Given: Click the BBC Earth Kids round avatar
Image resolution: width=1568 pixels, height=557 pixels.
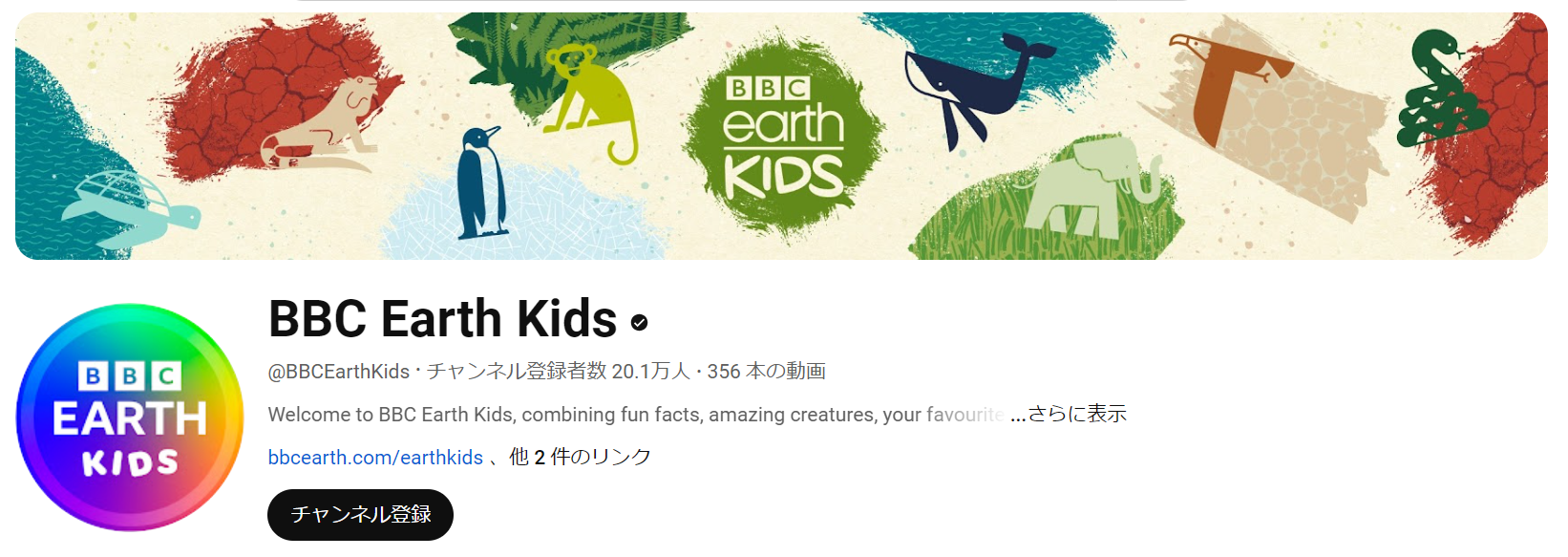Looking at the screenshot, I should pyautogui.click(x=130, y=418).
